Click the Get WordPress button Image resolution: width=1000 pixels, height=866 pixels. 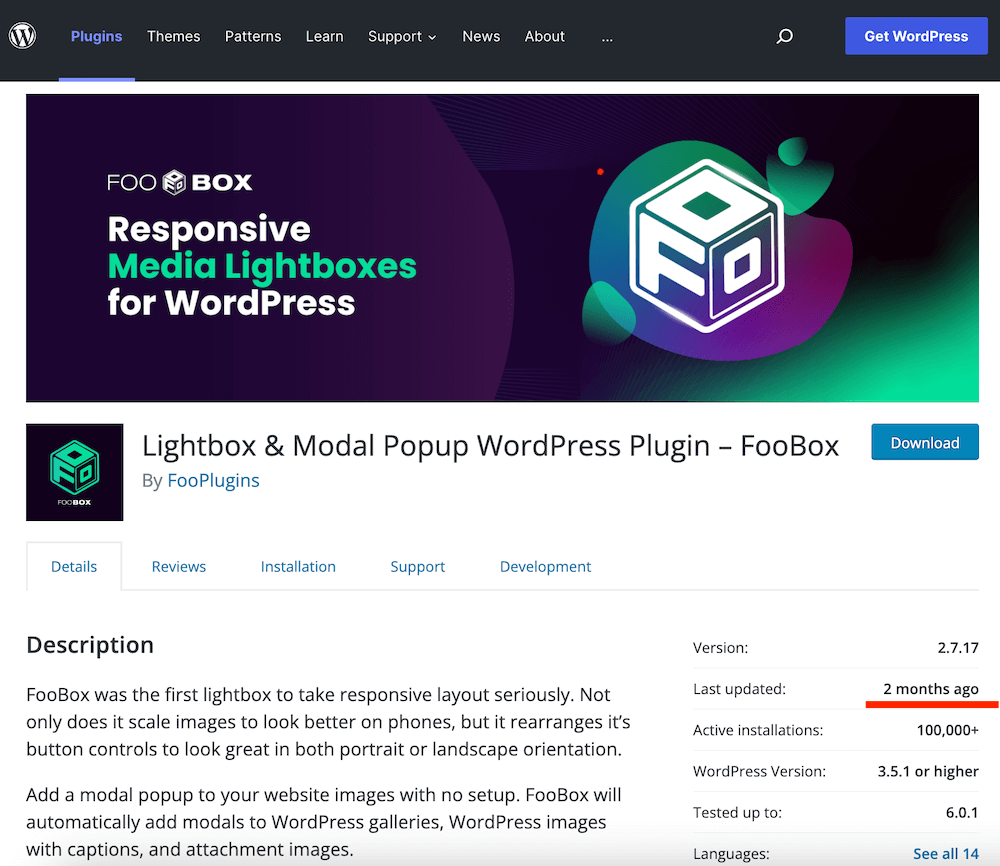pos(916,36)
